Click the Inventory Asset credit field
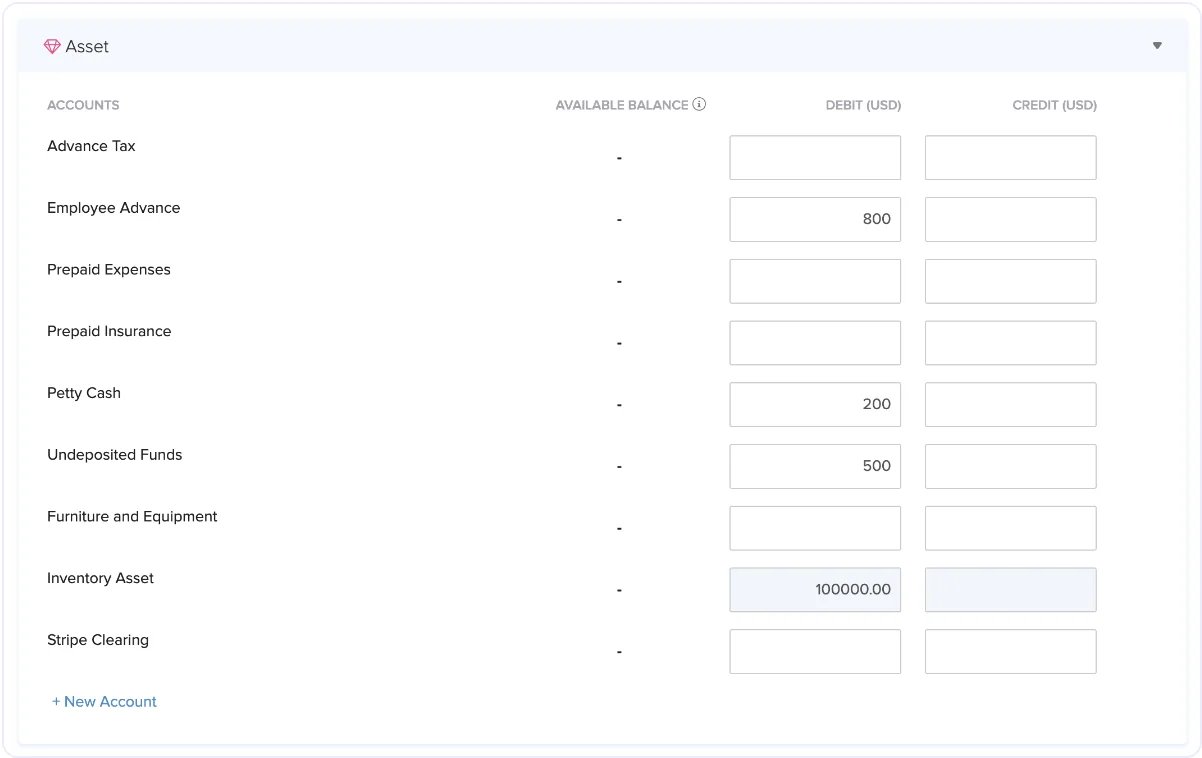The image size is (1202, 758). point(1010,590)
